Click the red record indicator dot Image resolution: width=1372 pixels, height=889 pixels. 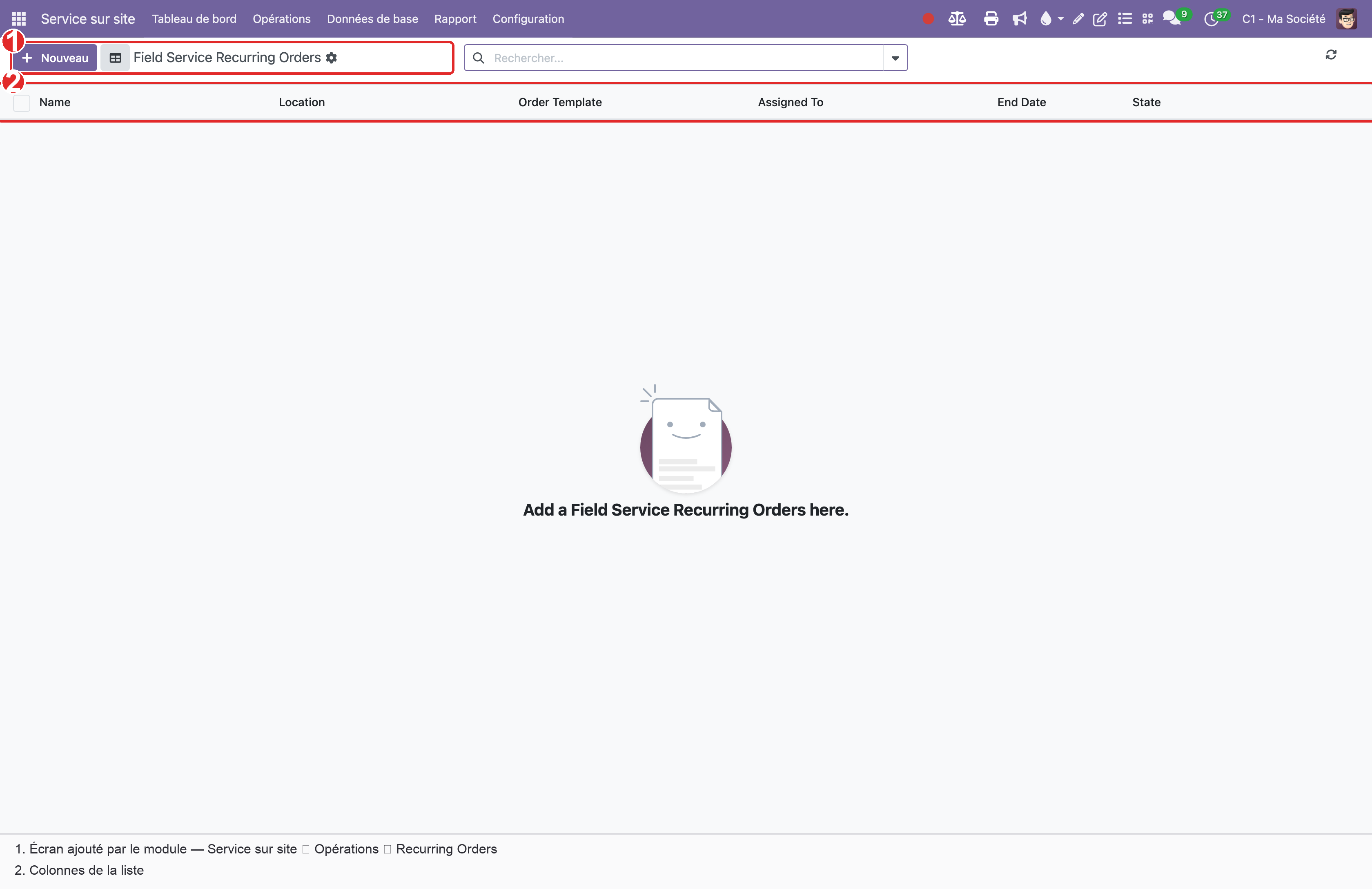[928, 19]
